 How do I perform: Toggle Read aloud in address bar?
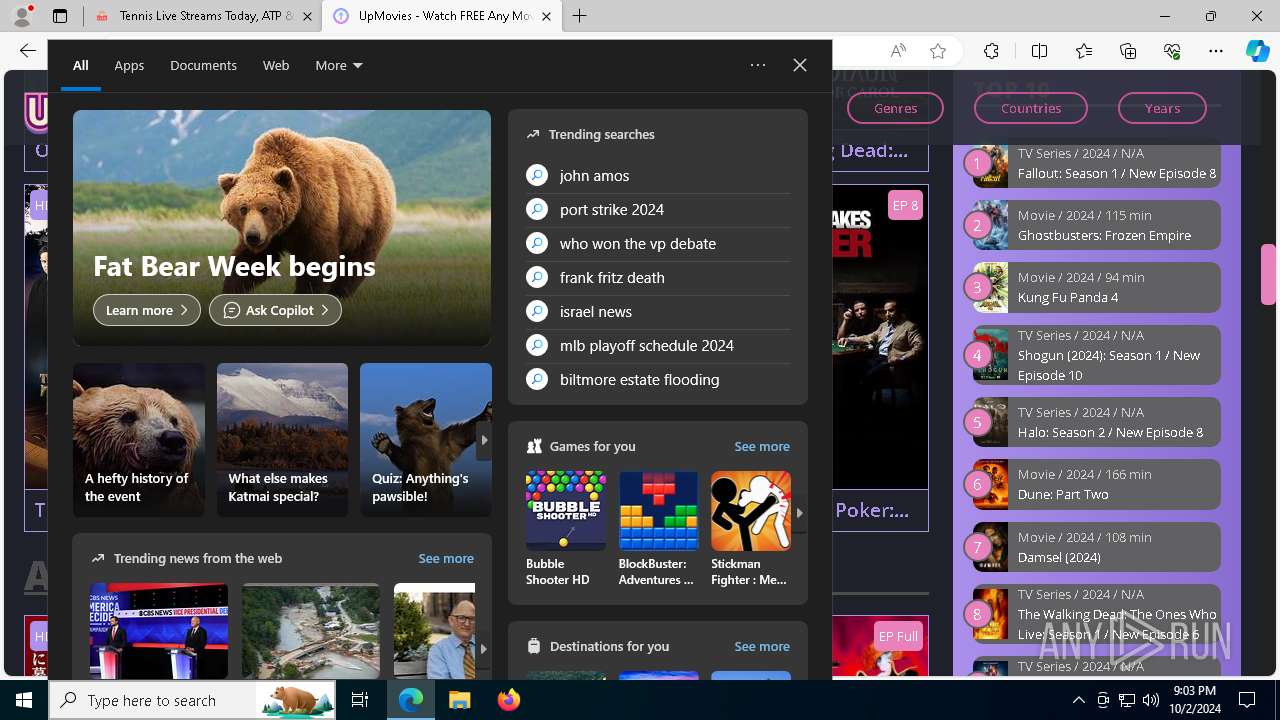pyautogui.click(x=898, y=51)
